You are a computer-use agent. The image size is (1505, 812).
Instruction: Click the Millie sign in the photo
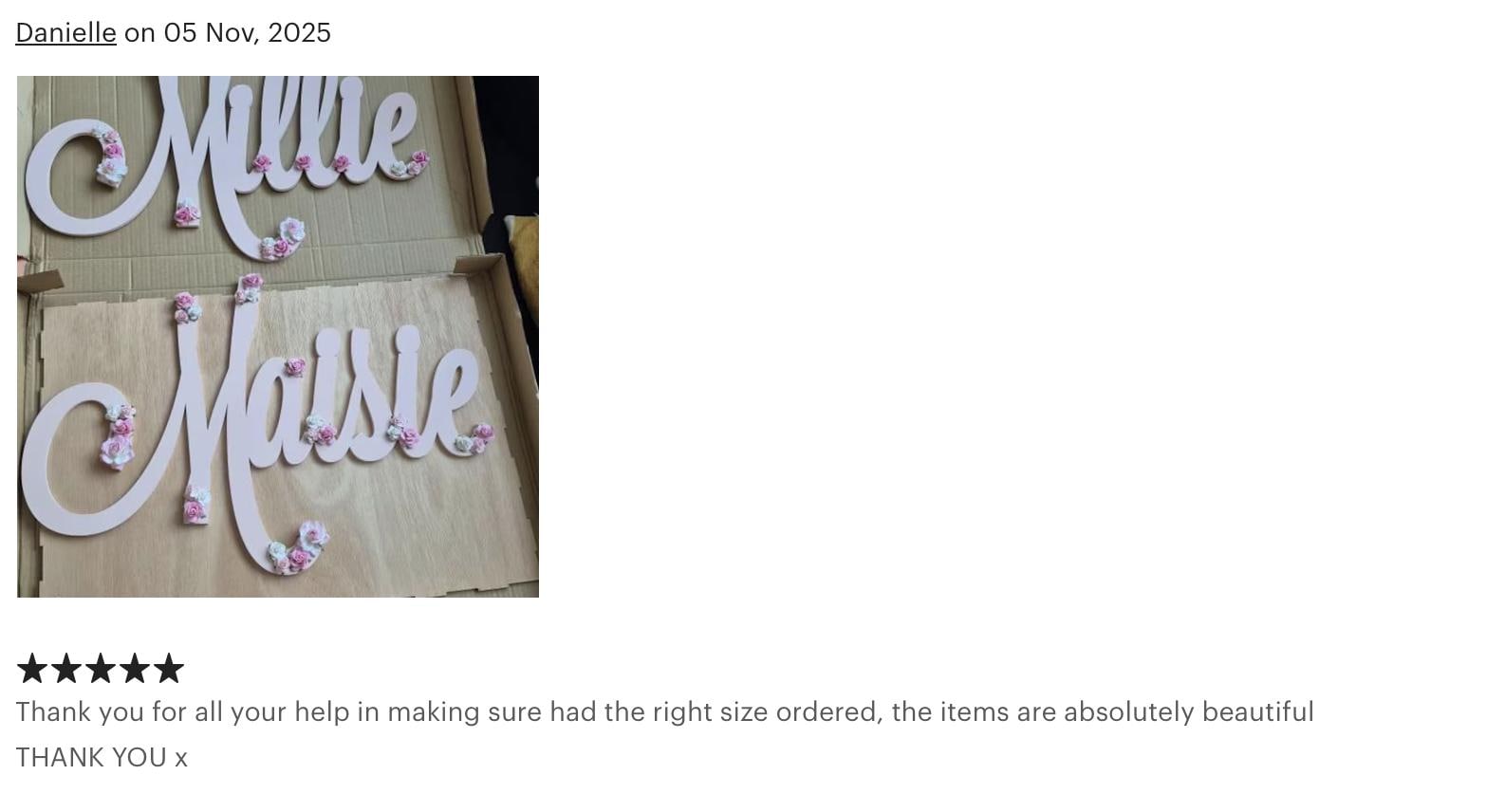point(228,161)
